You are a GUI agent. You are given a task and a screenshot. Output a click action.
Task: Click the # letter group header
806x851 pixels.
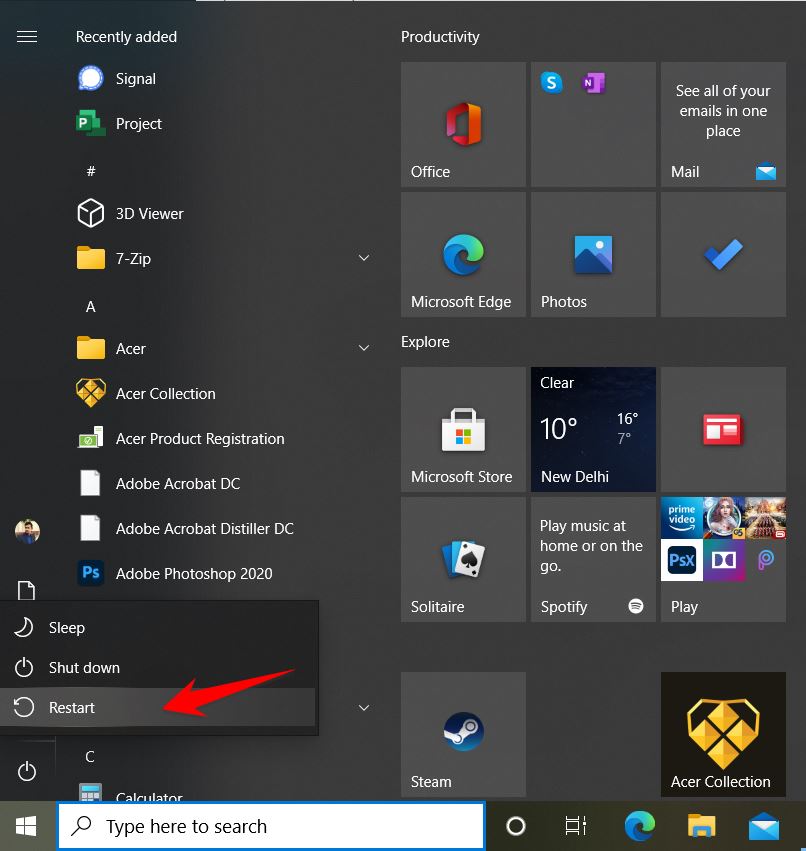(91, 172)
